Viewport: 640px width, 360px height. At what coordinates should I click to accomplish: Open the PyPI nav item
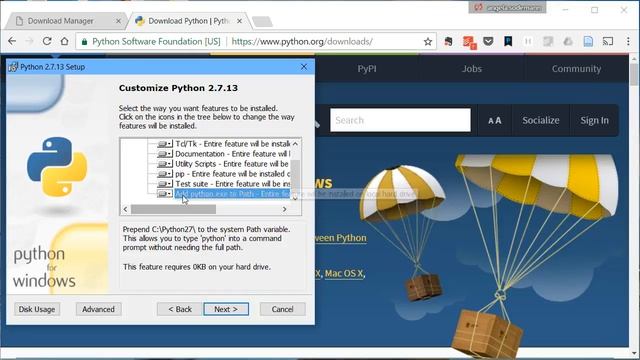click(x=367, y=69)
